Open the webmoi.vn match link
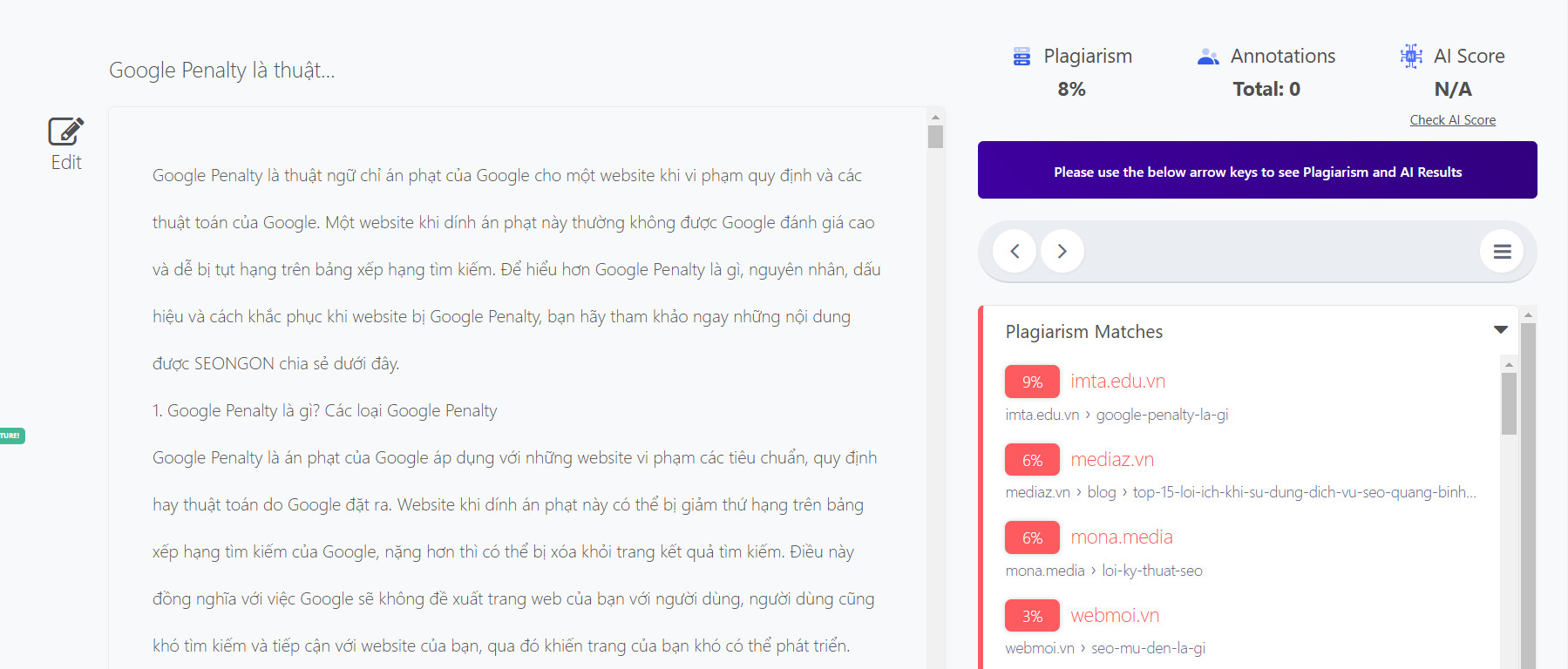This screenshot has height=669, width=1568. click(1115, 615)
